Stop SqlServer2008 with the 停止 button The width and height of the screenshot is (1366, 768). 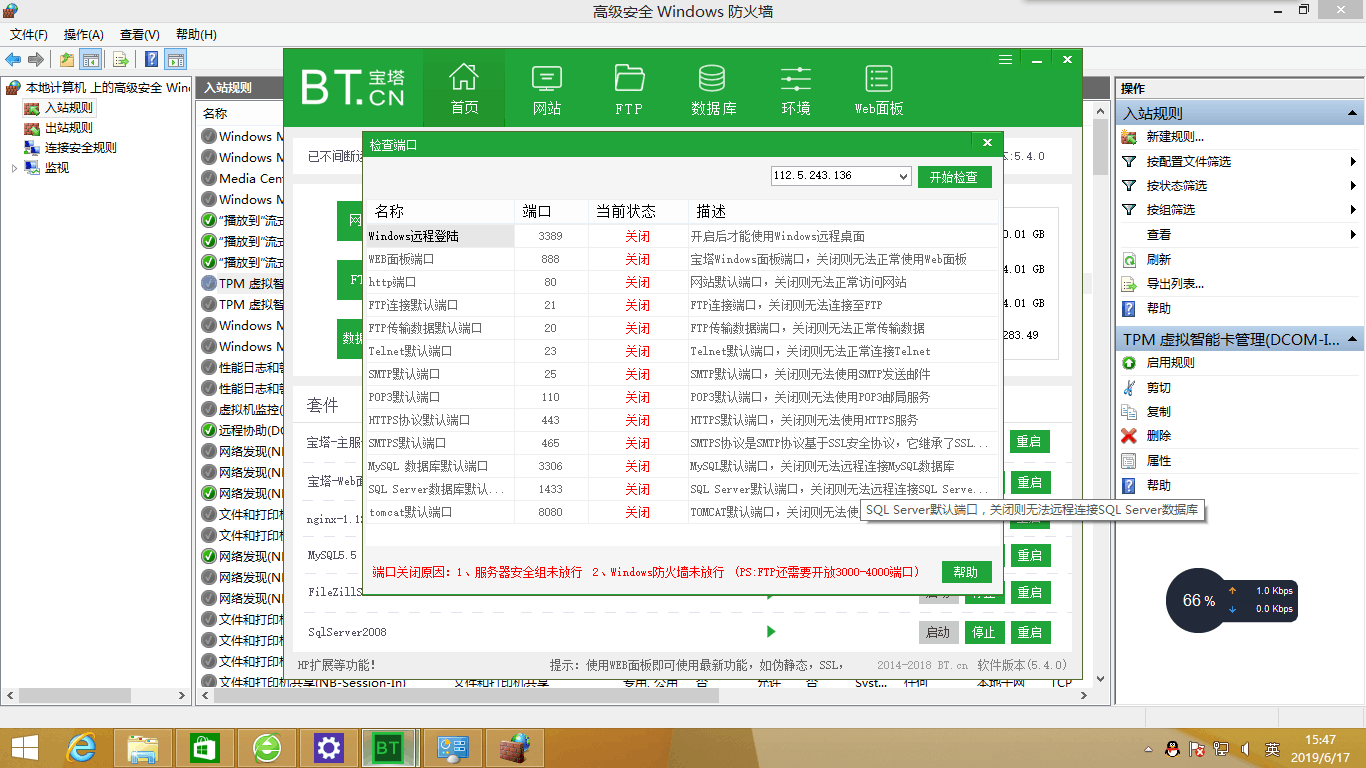(984, 632)
